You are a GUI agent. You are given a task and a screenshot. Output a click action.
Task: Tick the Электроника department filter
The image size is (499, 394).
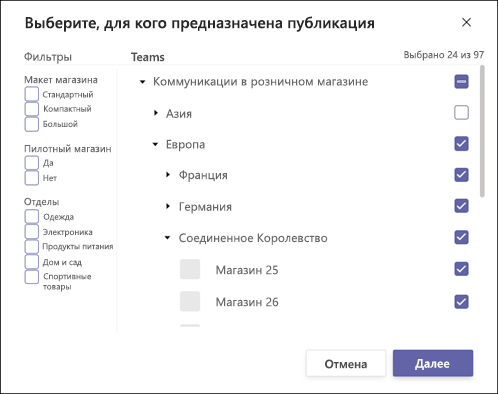tap(32, 232)
